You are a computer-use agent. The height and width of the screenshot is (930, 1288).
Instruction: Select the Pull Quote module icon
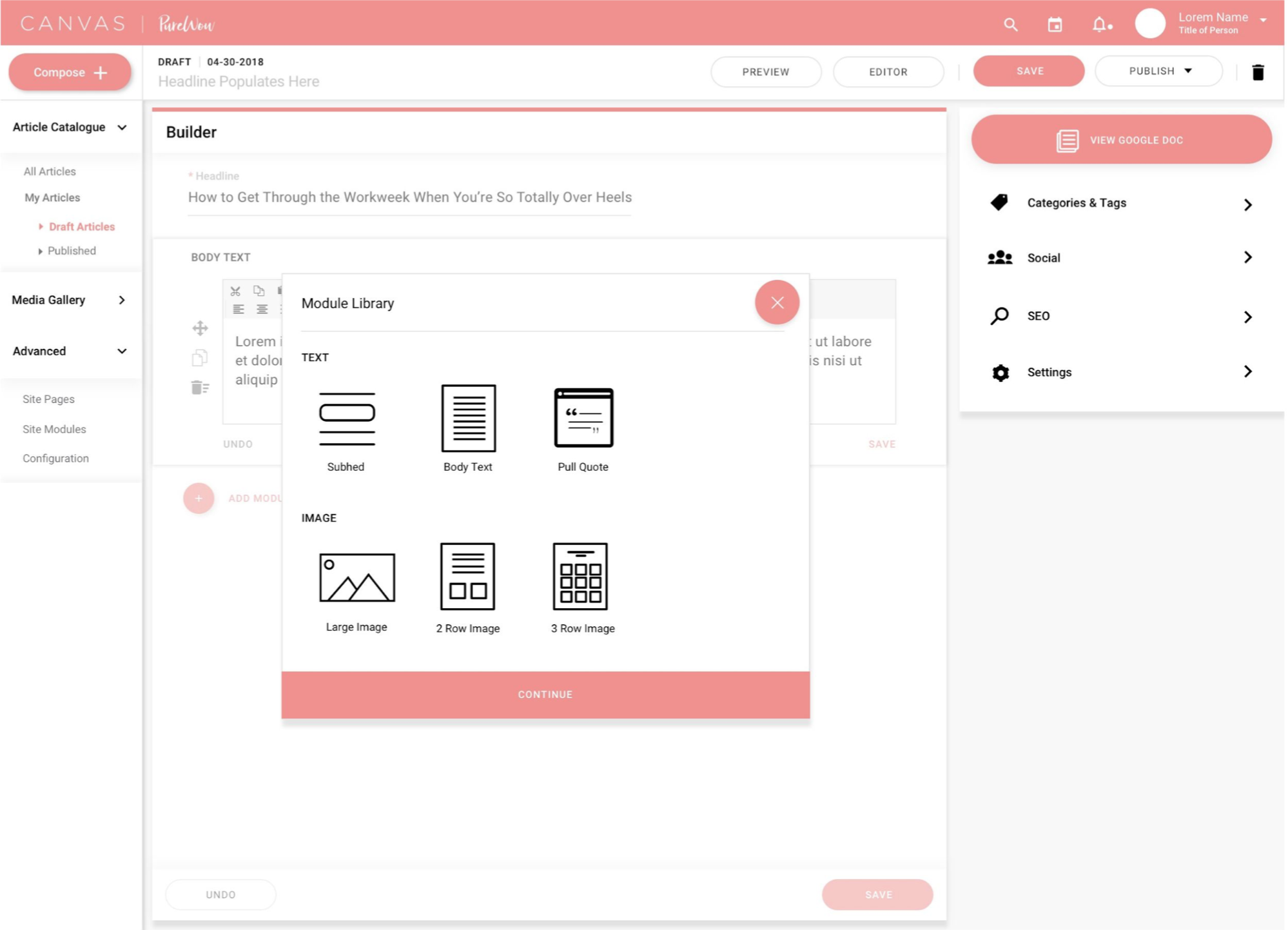click(x=582, y=418)
